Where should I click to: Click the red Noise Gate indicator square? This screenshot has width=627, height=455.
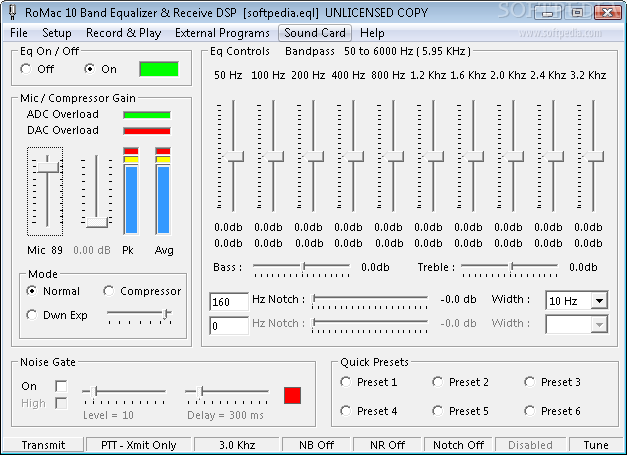pyautogui.click(x=293, y=395)
